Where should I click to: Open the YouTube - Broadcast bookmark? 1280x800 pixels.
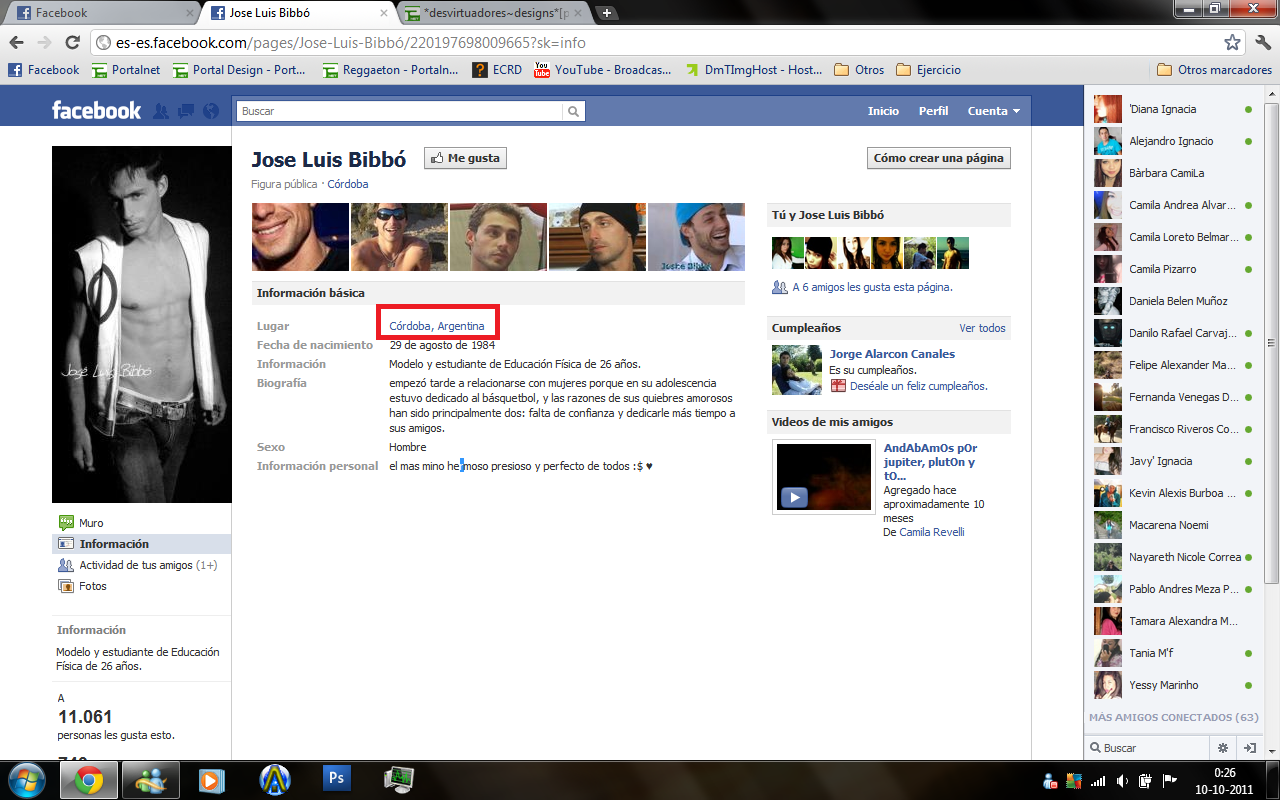[x=602, y=70]
